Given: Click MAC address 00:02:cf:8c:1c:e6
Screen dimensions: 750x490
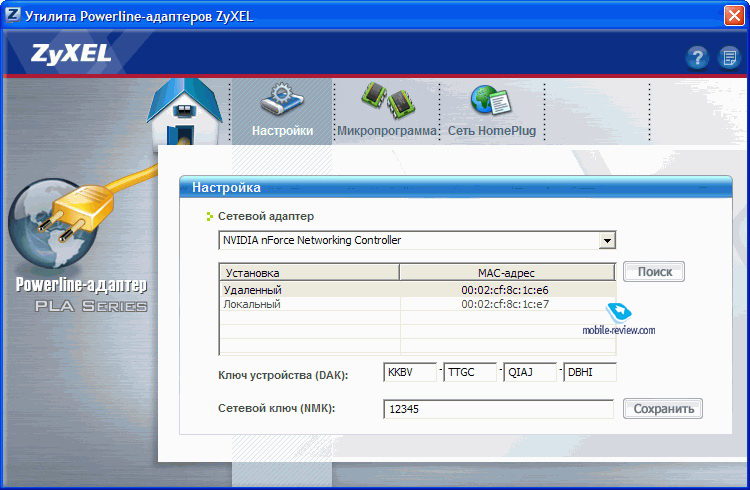Looking at the screenshot, I should pyautogui.click(x=505, y=290).
